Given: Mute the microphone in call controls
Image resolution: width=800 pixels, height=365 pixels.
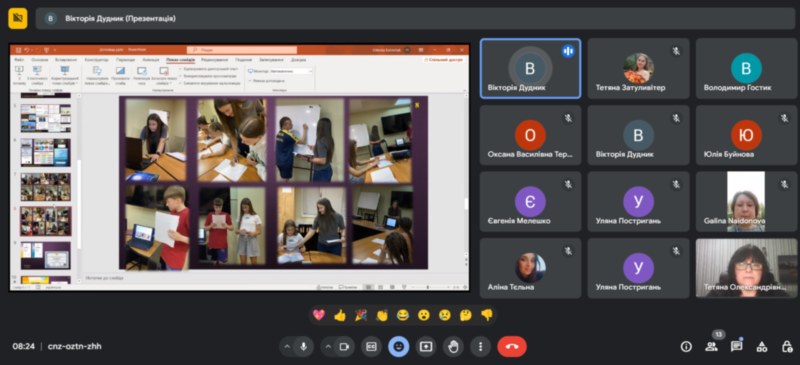Looking at the screenshot, I should (304, 347).
